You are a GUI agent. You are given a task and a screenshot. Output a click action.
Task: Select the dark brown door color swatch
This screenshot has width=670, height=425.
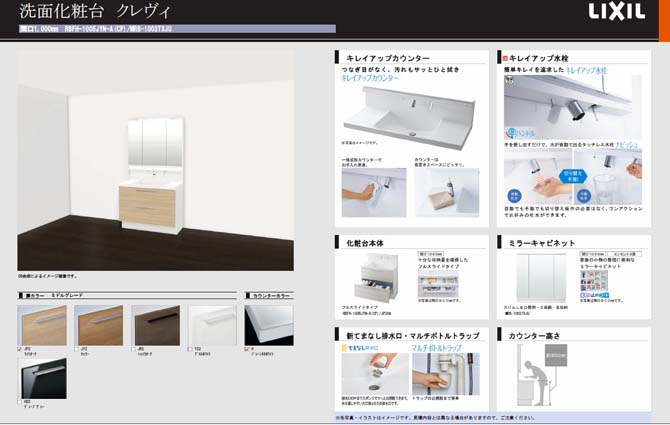tap(156, 325)
